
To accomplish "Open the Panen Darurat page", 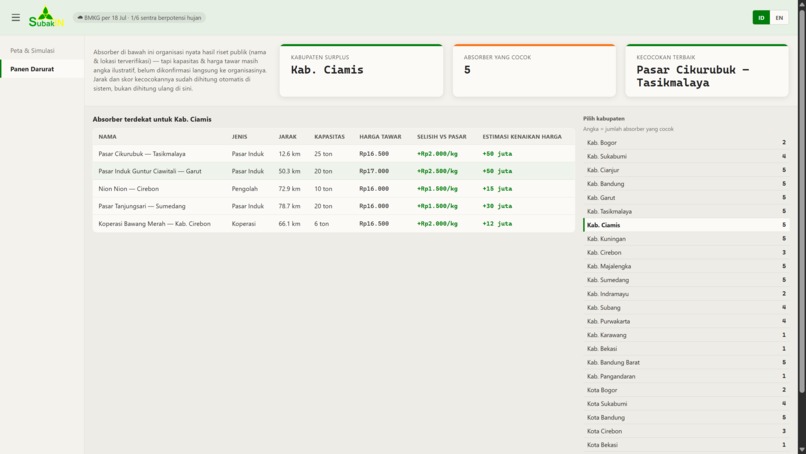I will (42, 69).
